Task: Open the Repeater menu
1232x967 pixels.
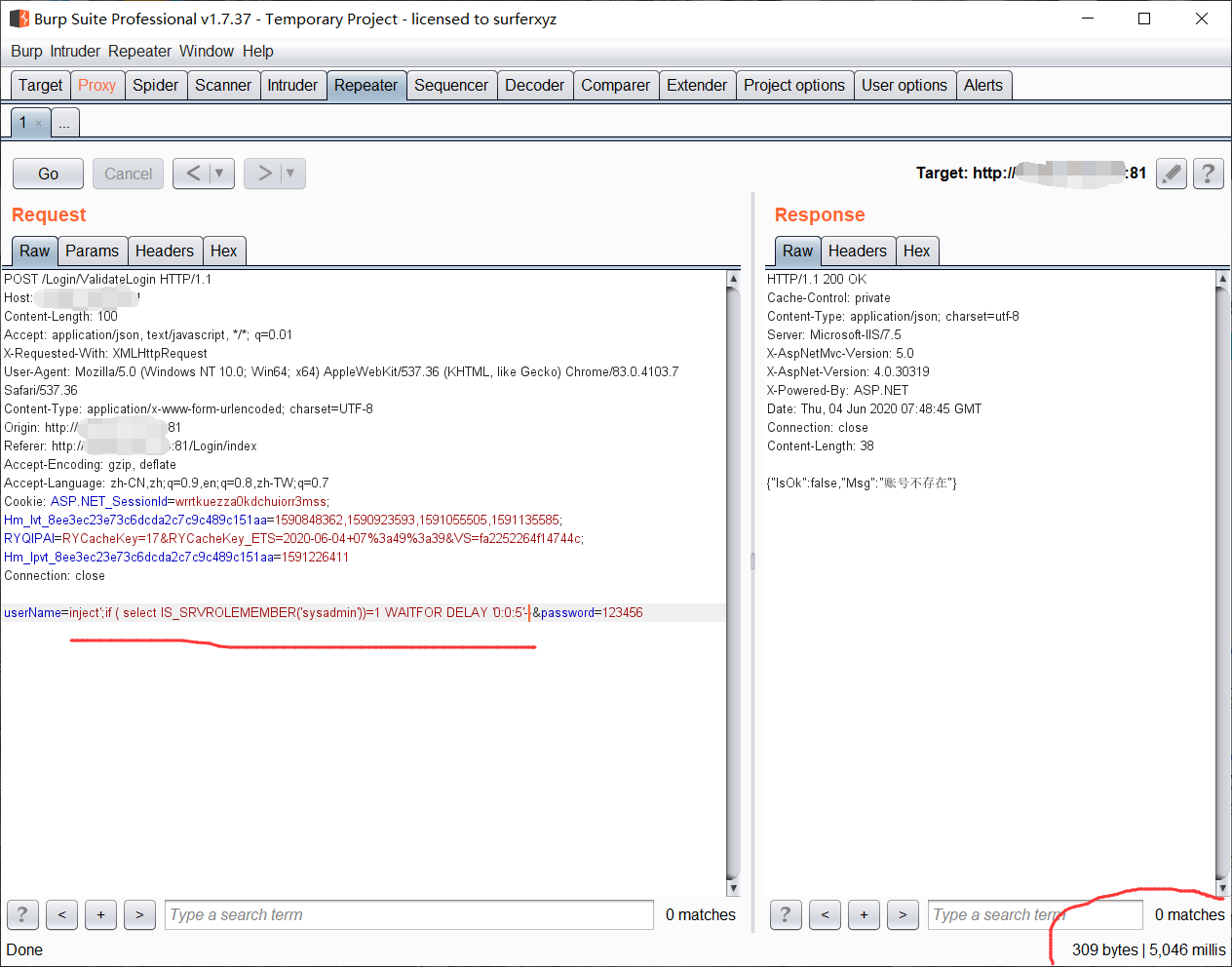Action: click(x=139, y=51)
